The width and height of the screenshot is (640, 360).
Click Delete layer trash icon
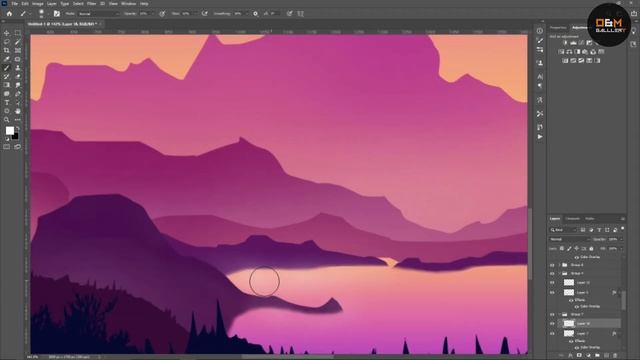click(x=616, y=356)
